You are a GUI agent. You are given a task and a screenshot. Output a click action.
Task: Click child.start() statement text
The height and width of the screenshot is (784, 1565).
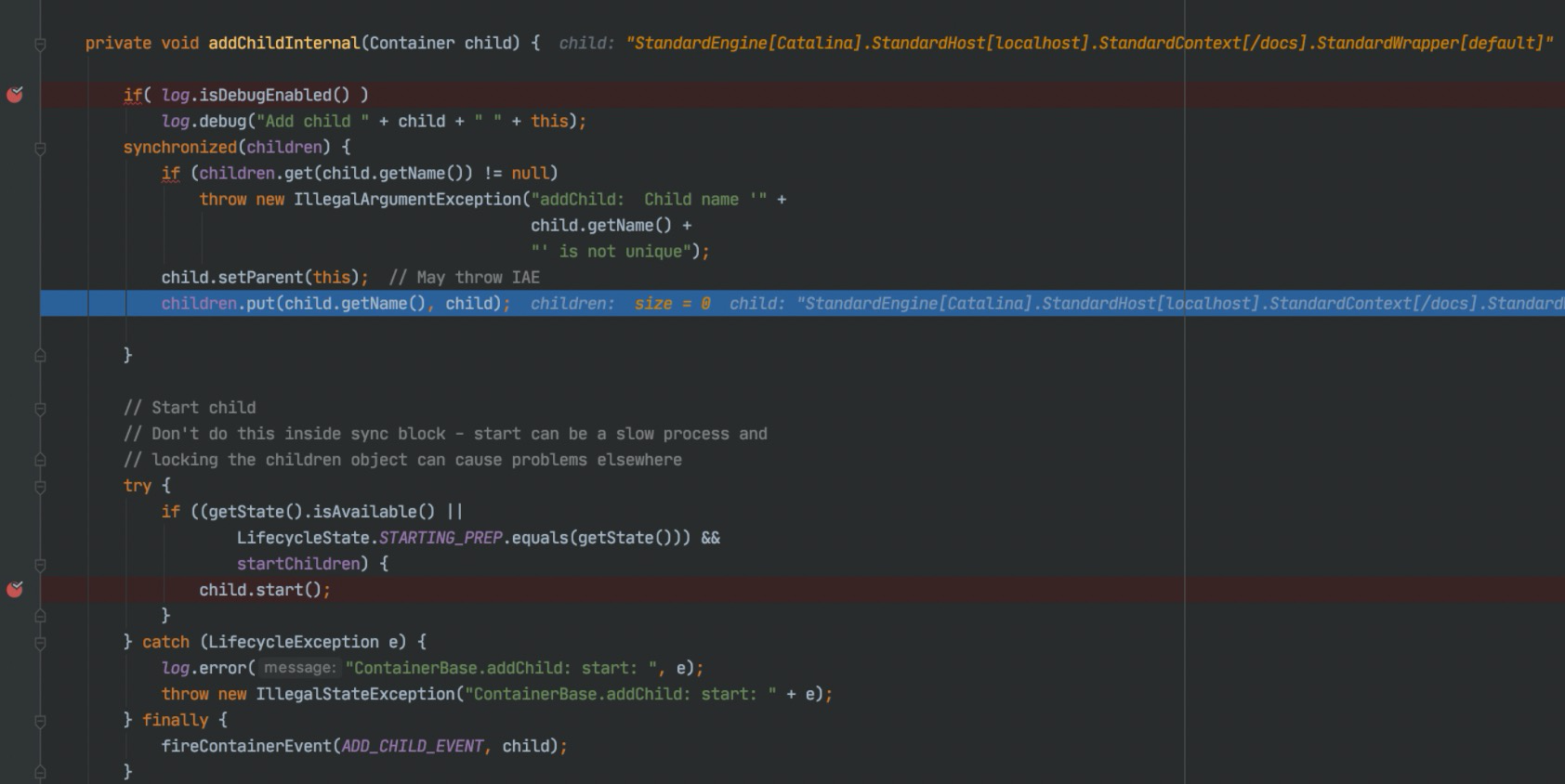pyautogui.click(x=265, y=589)
